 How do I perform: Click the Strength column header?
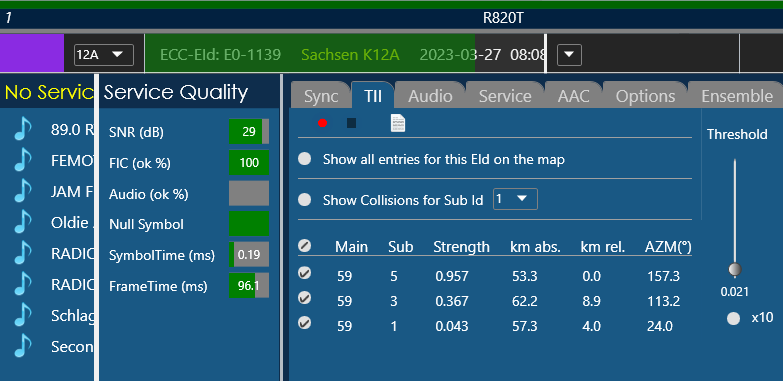click(461, 247)
